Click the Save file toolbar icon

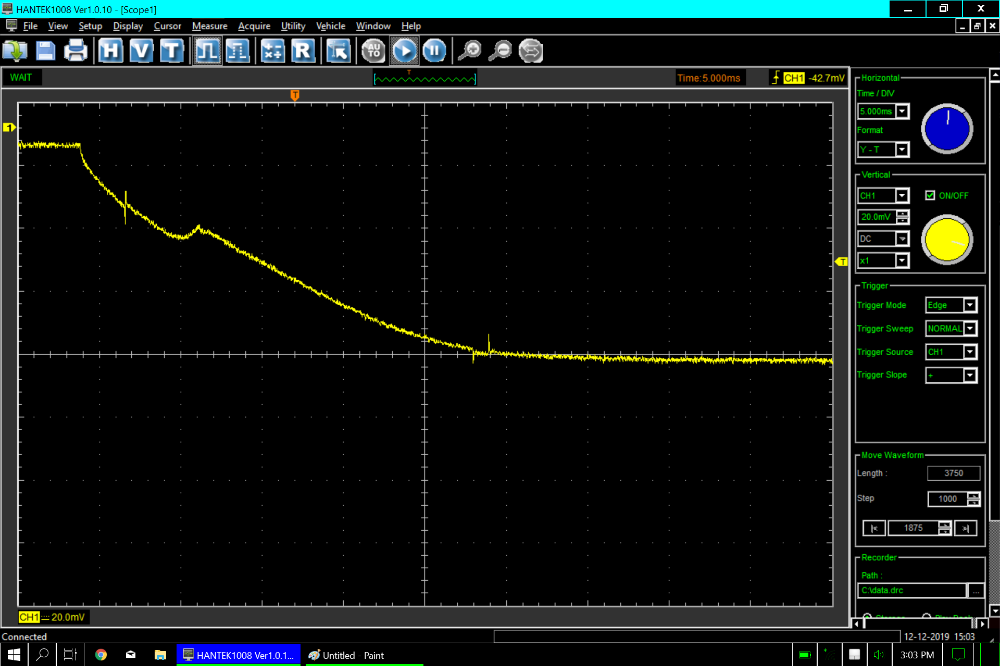pos(46,50)
